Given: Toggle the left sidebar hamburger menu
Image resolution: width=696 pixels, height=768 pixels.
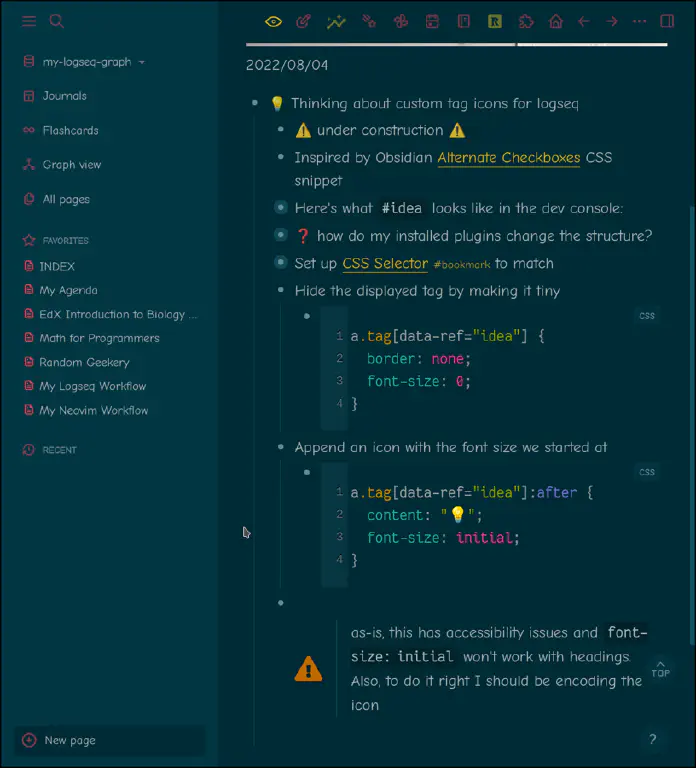Looking at the screenshot, I should click(29, 21).
